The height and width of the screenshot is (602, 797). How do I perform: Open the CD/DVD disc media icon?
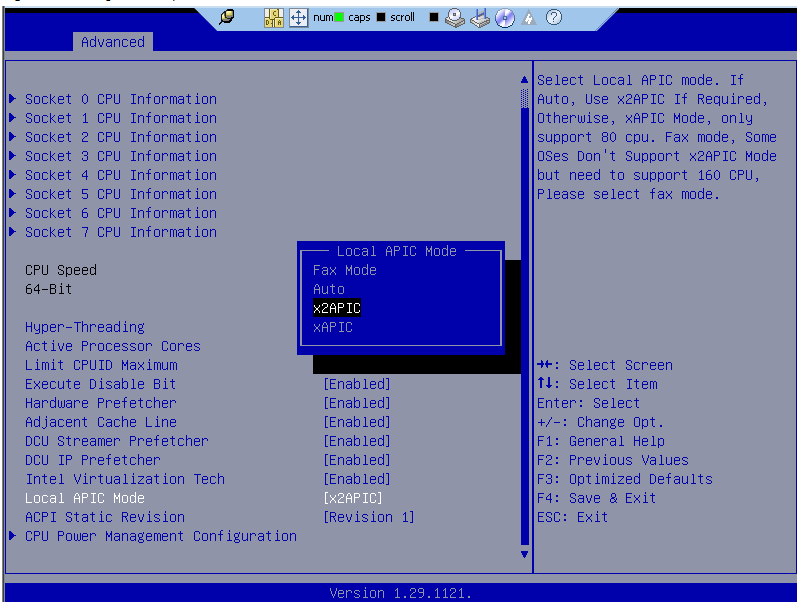click(x=505, y=18)
